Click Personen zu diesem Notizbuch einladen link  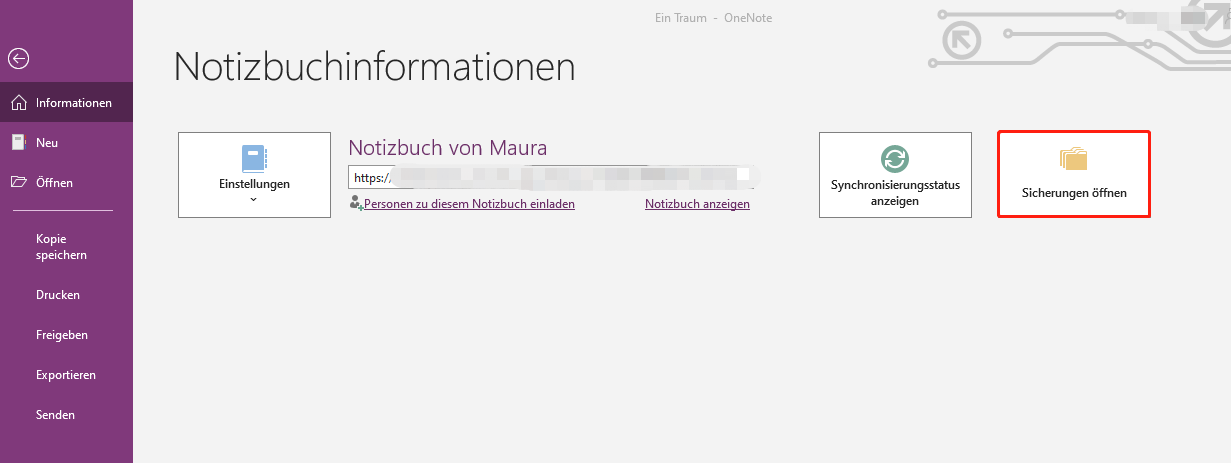tap(469, 204)
